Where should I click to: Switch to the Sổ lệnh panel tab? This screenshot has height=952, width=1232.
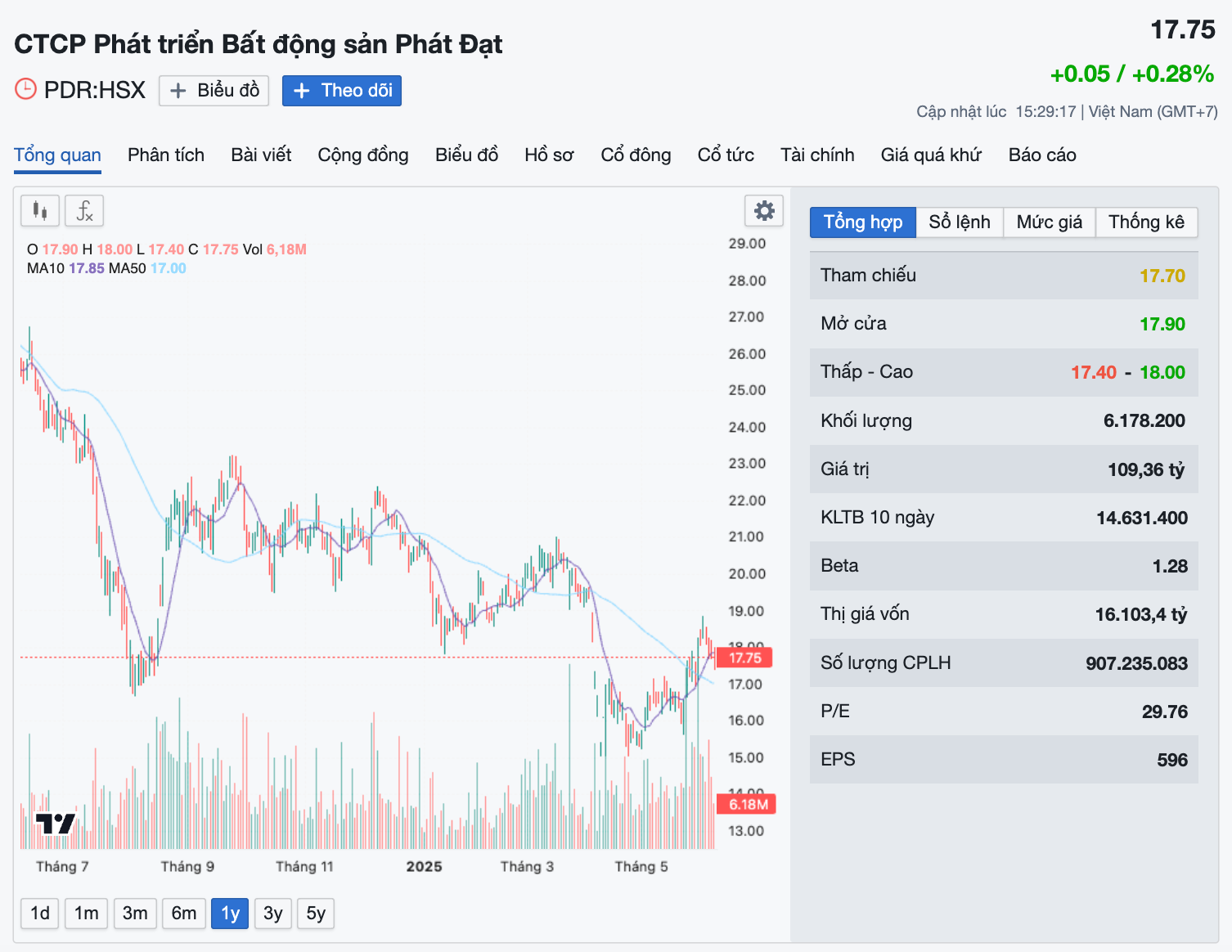click(x=960, y=222)
